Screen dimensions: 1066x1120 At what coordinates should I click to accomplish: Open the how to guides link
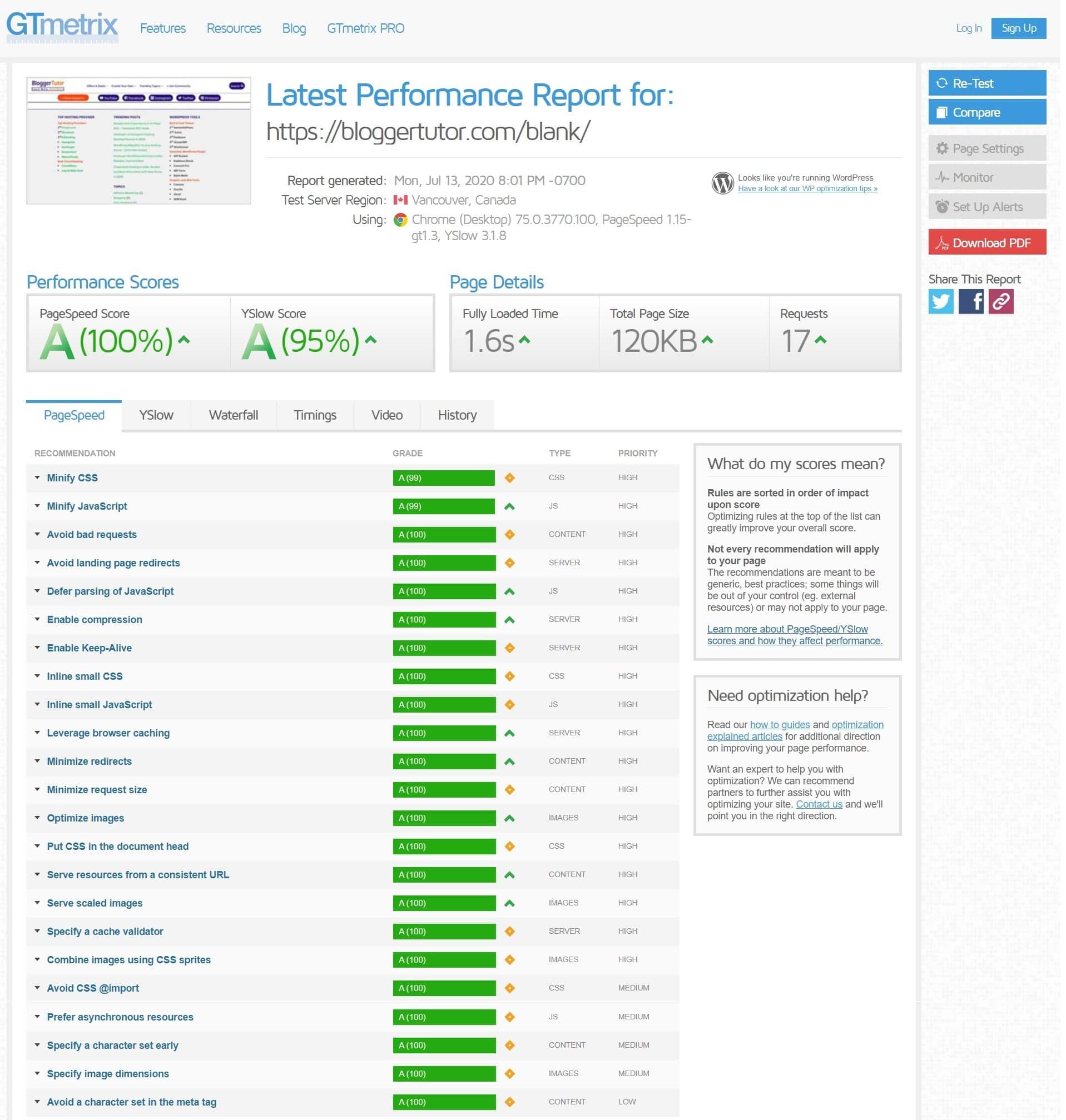coord(780,725)
